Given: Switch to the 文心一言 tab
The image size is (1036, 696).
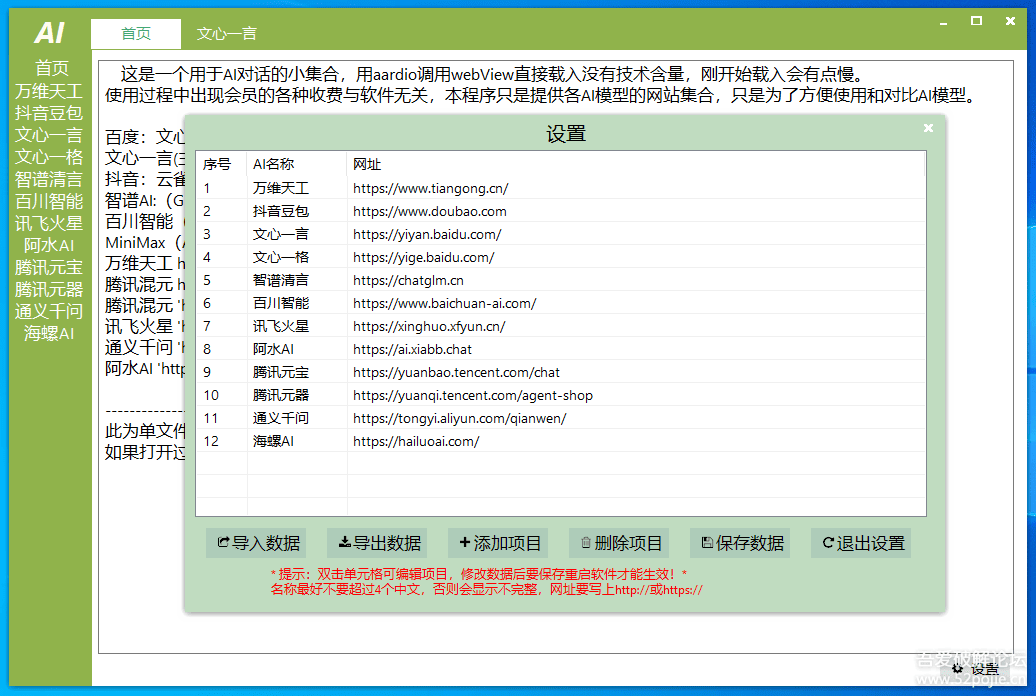Looking at the screenshot, I should click(x=227, y=33).
